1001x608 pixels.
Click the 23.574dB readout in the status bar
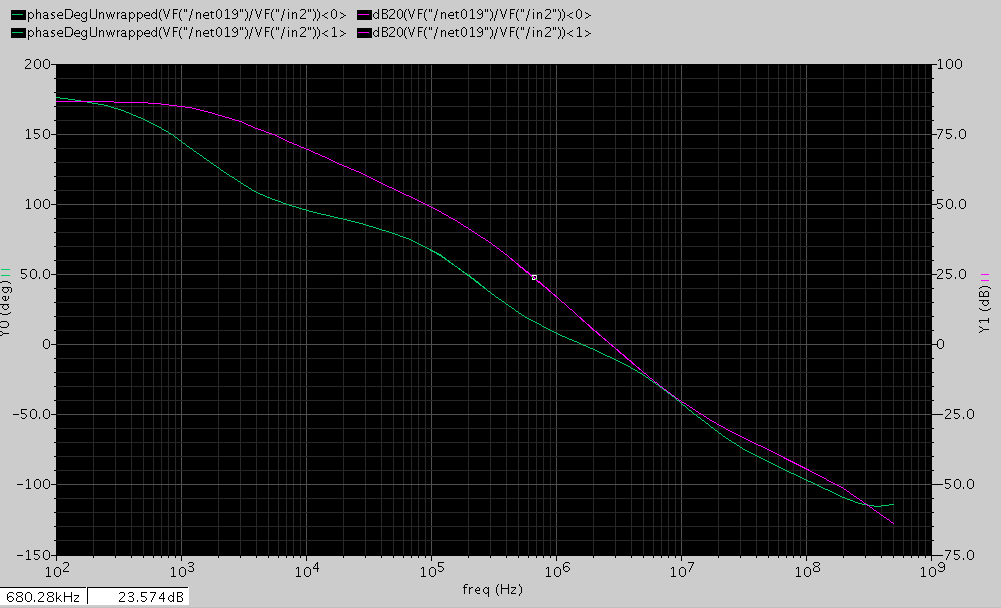click(138, 597)
